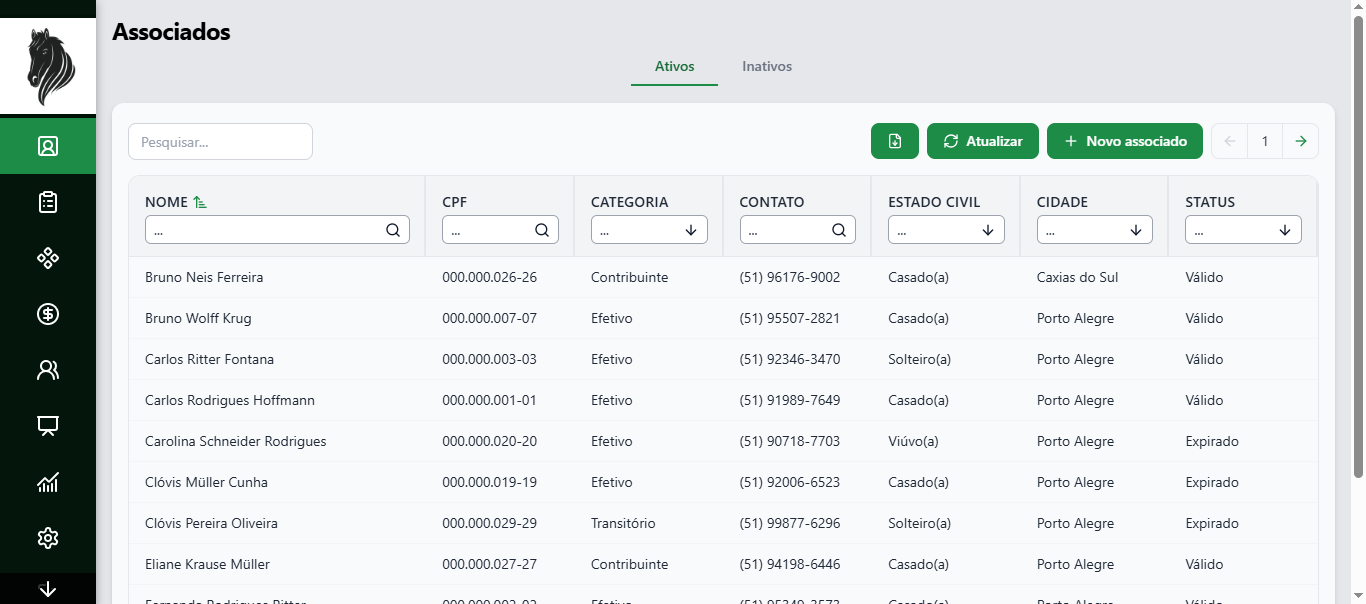Open the ESTADO CIVIL filter dropdown
Viewport: 1366px width, 604px height.
[x=946, y=230]
